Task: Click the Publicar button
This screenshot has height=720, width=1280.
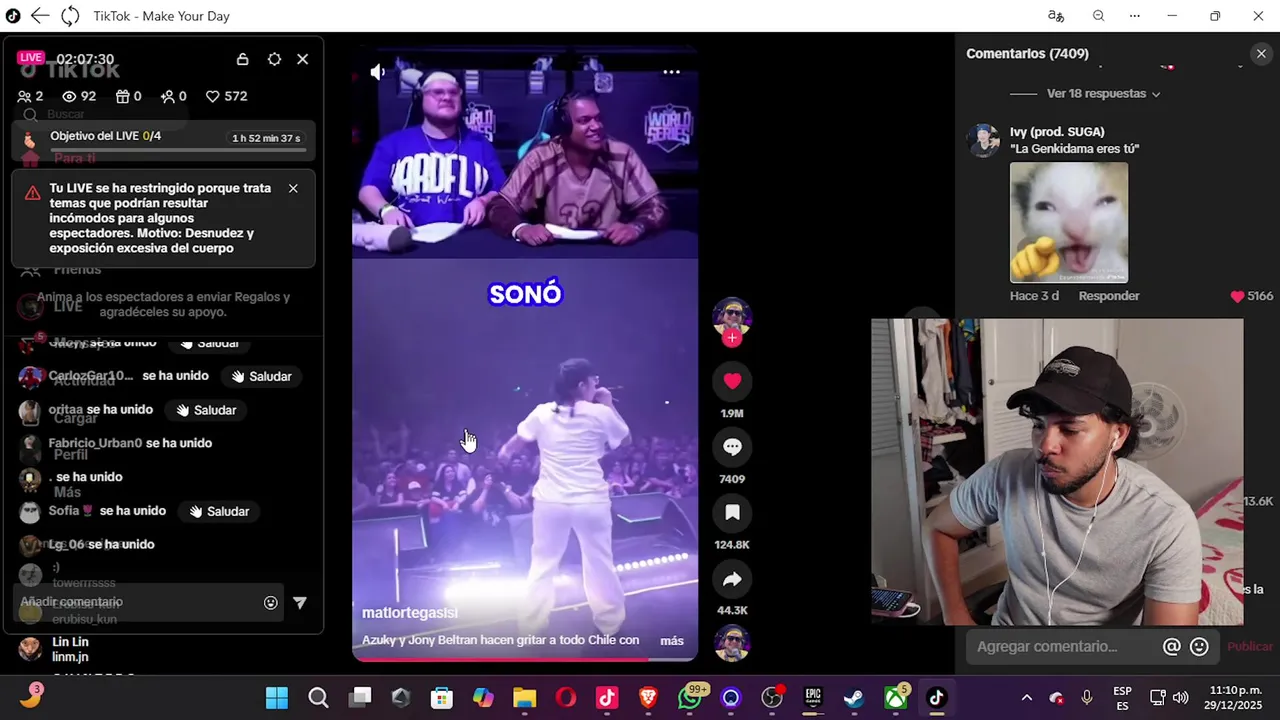Action: click(1250, 647)
